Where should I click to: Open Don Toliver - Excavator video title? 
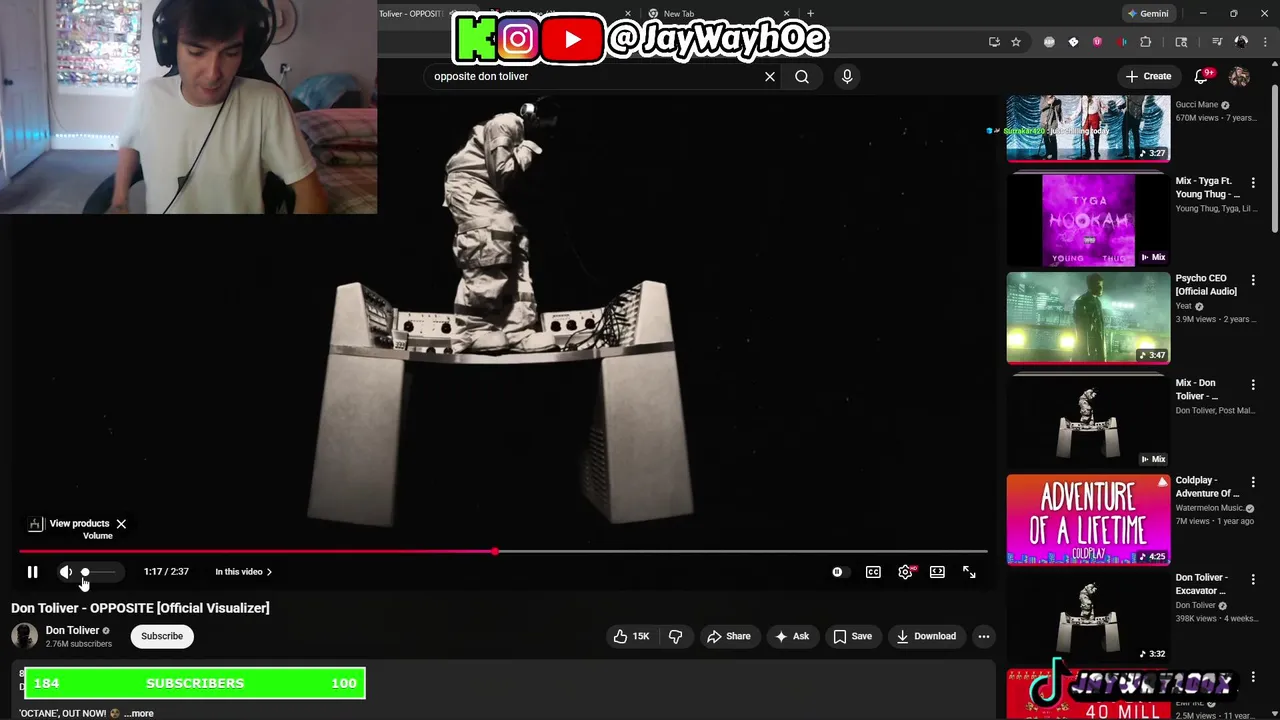click(1202, 584)
